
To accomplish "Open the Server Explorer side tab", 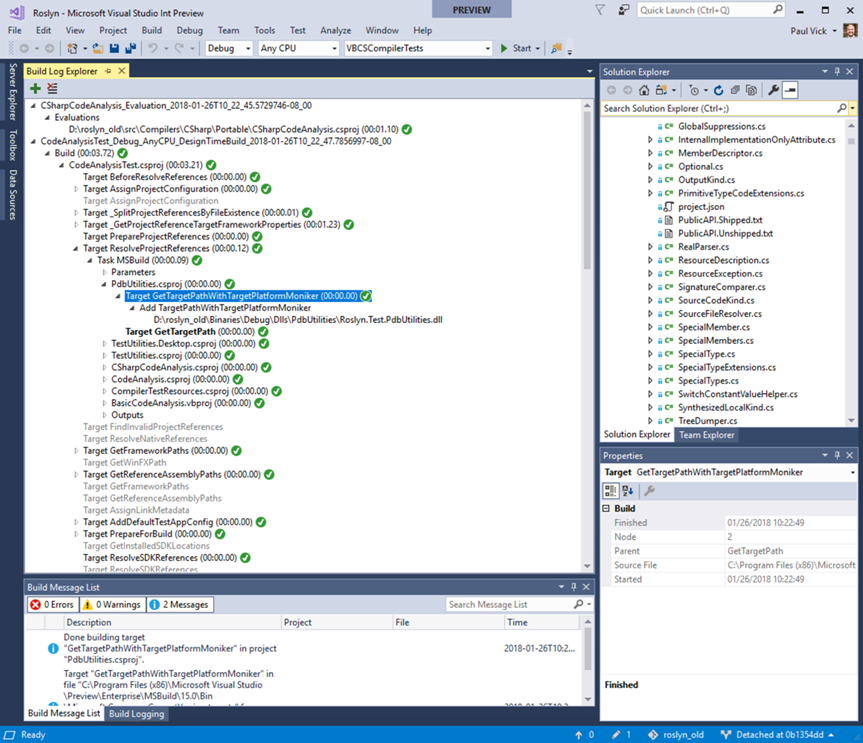I will click(x=13, y=91).
